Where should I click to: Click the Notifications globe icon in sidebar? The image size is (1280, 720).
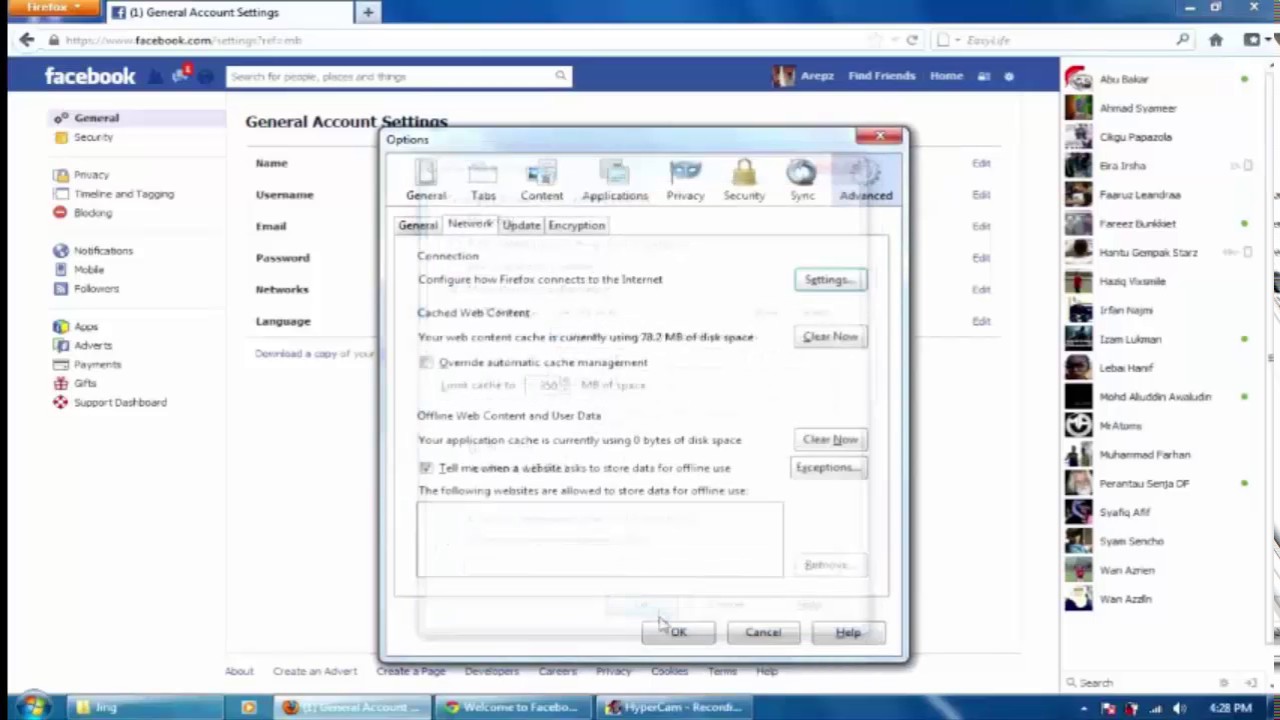coord(61,251)
